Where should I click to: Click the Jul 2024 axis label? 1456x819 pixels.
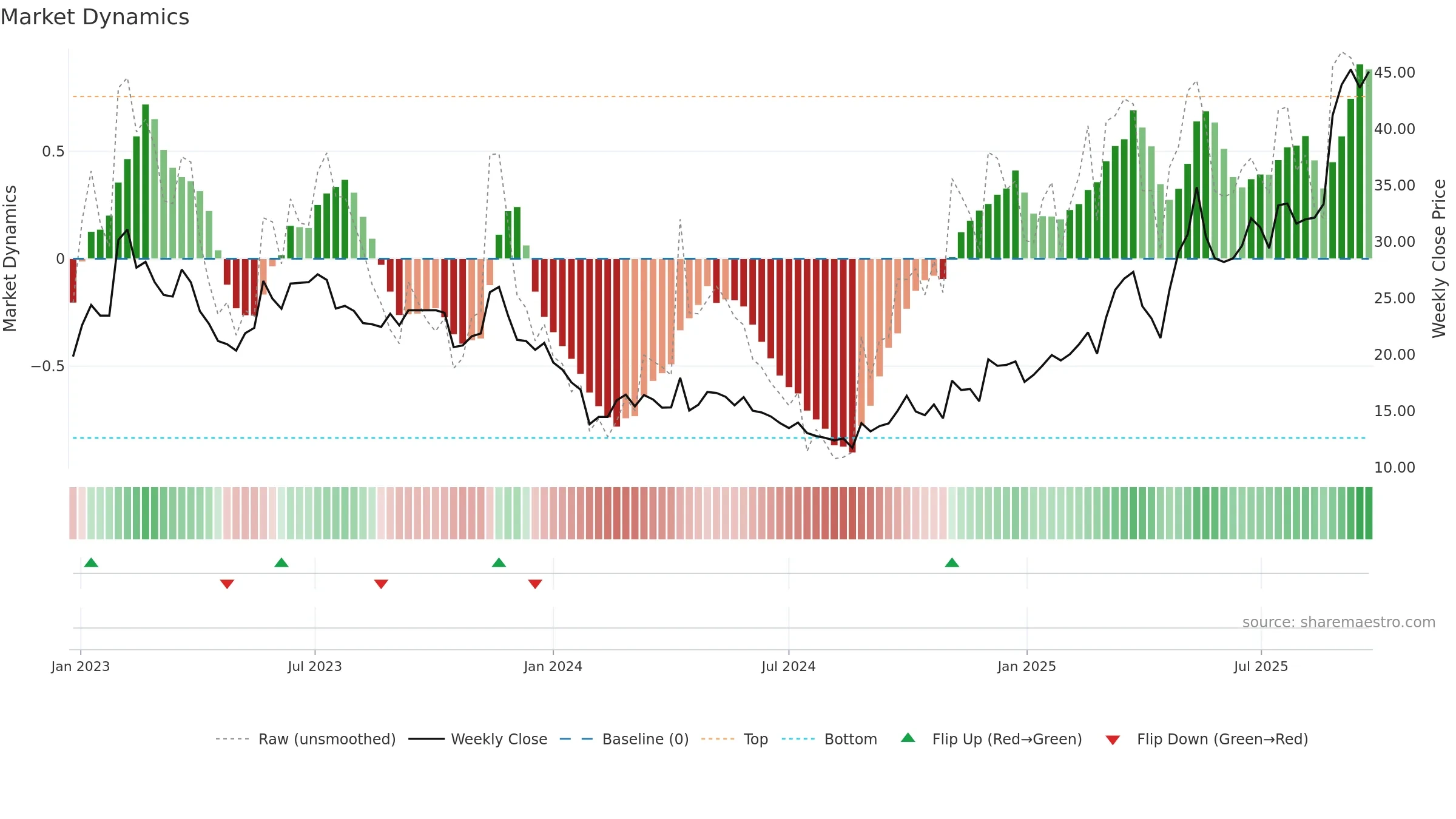(x=789, y=666)
